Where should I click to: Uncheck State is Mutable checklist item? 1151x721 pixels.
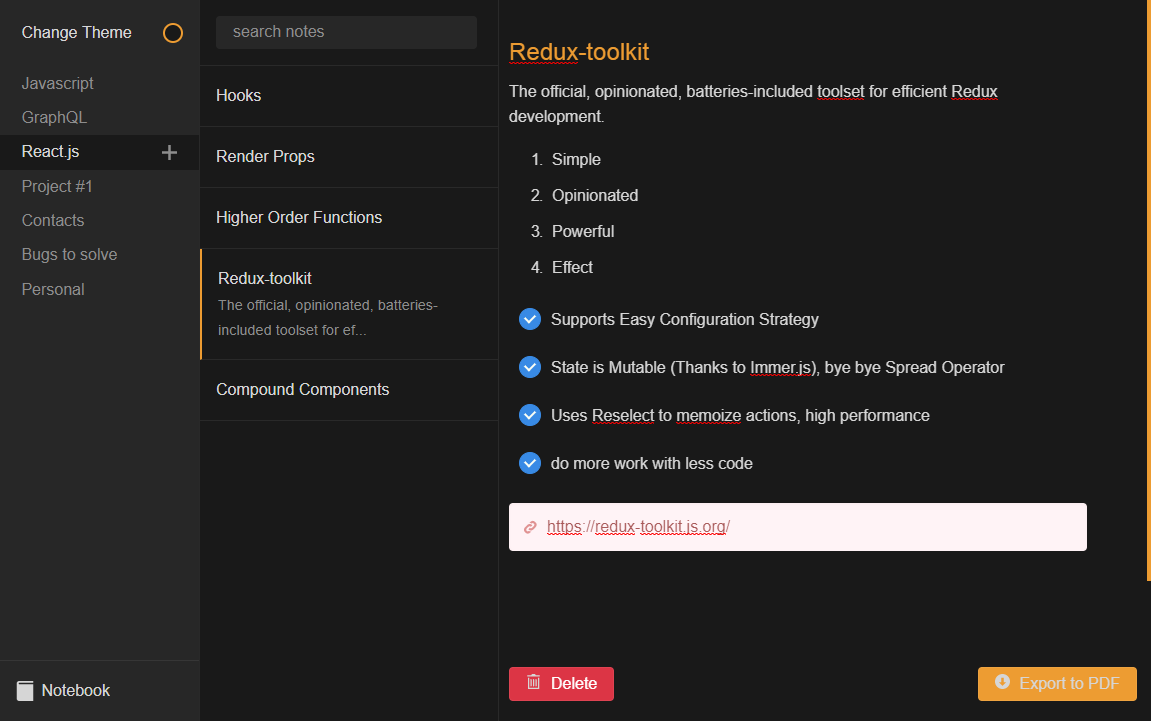530,367
